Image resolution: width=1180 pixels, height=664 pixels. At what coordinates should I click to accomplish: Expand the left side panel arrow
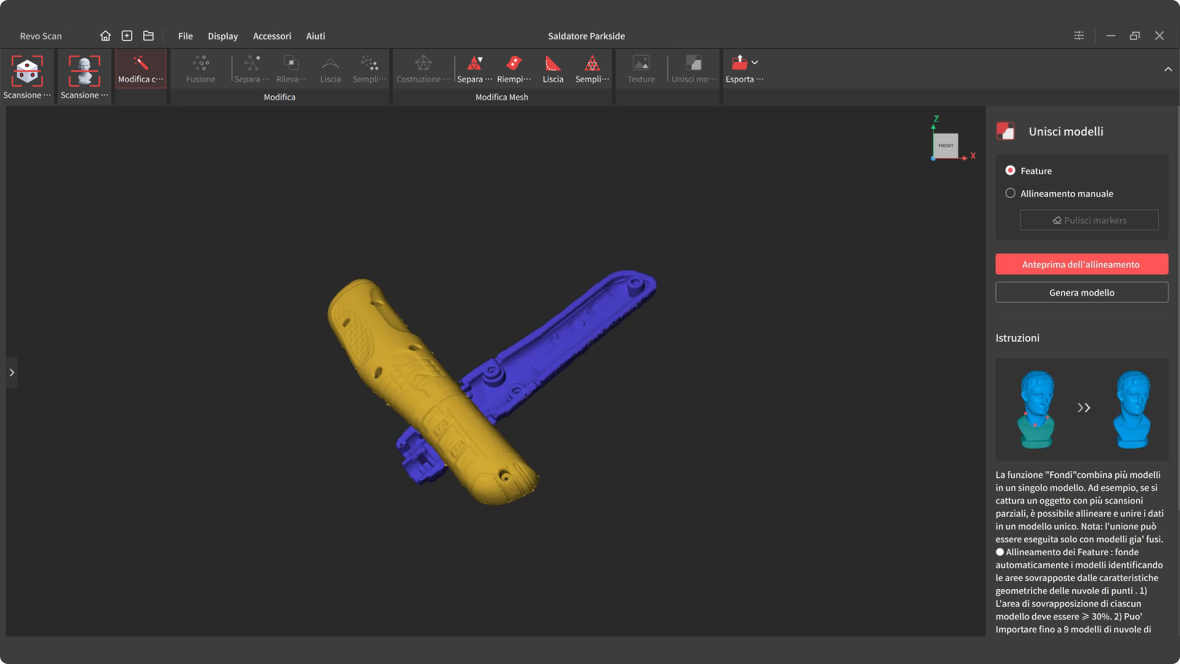[12, 373]
